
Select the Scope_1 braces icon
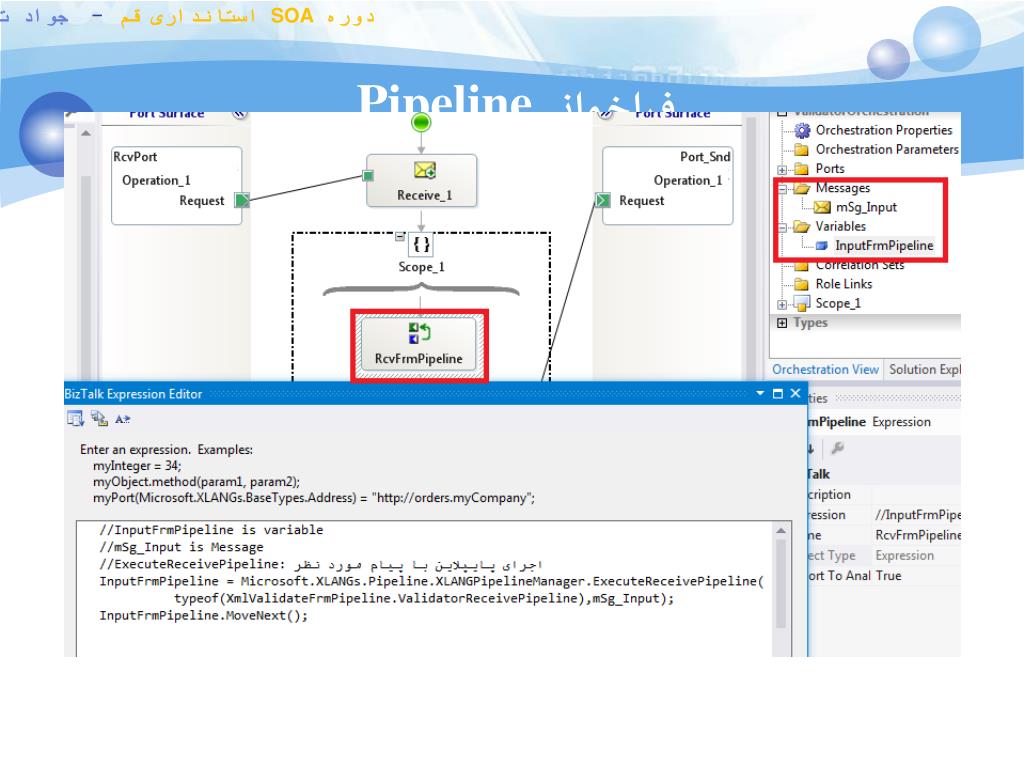[x=421, y=244]
